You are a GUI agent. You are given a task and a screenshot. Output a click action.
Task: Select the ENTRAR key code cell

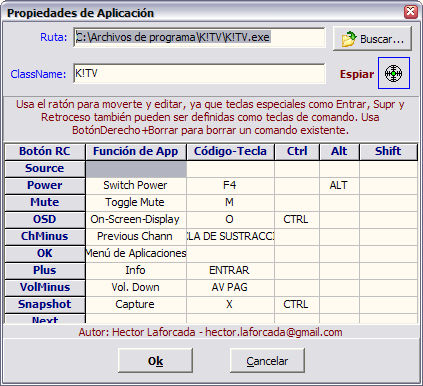pyautogui.click(x=230, y=271)
